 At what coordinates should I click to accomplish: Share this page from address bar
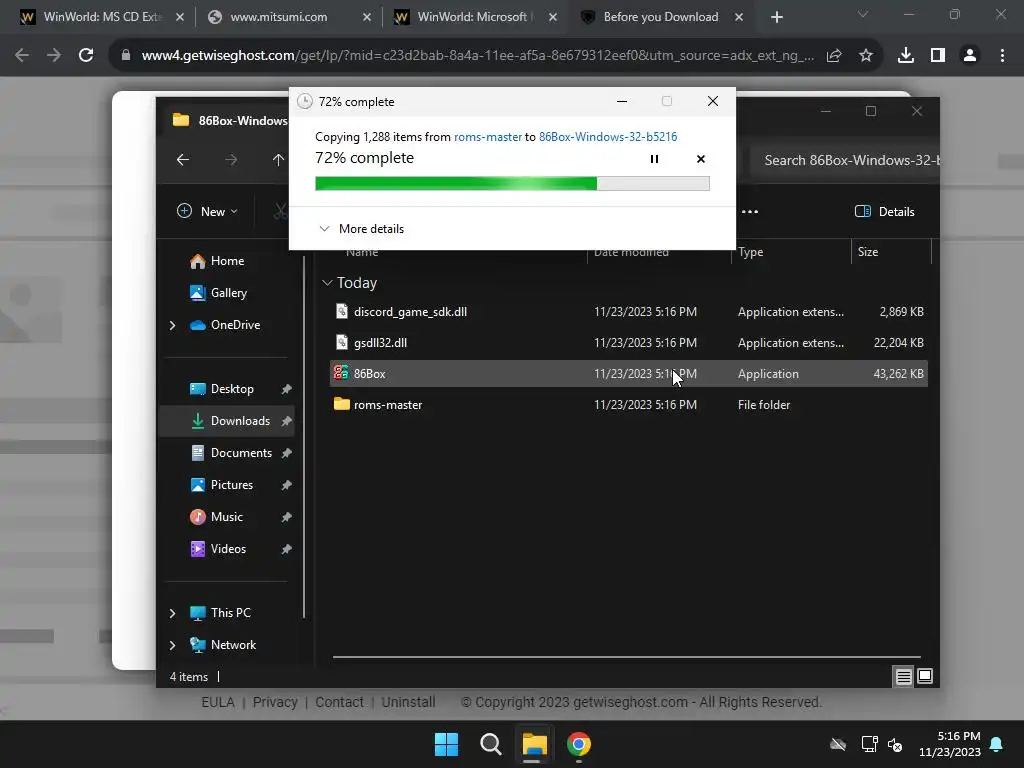[834, 56]
